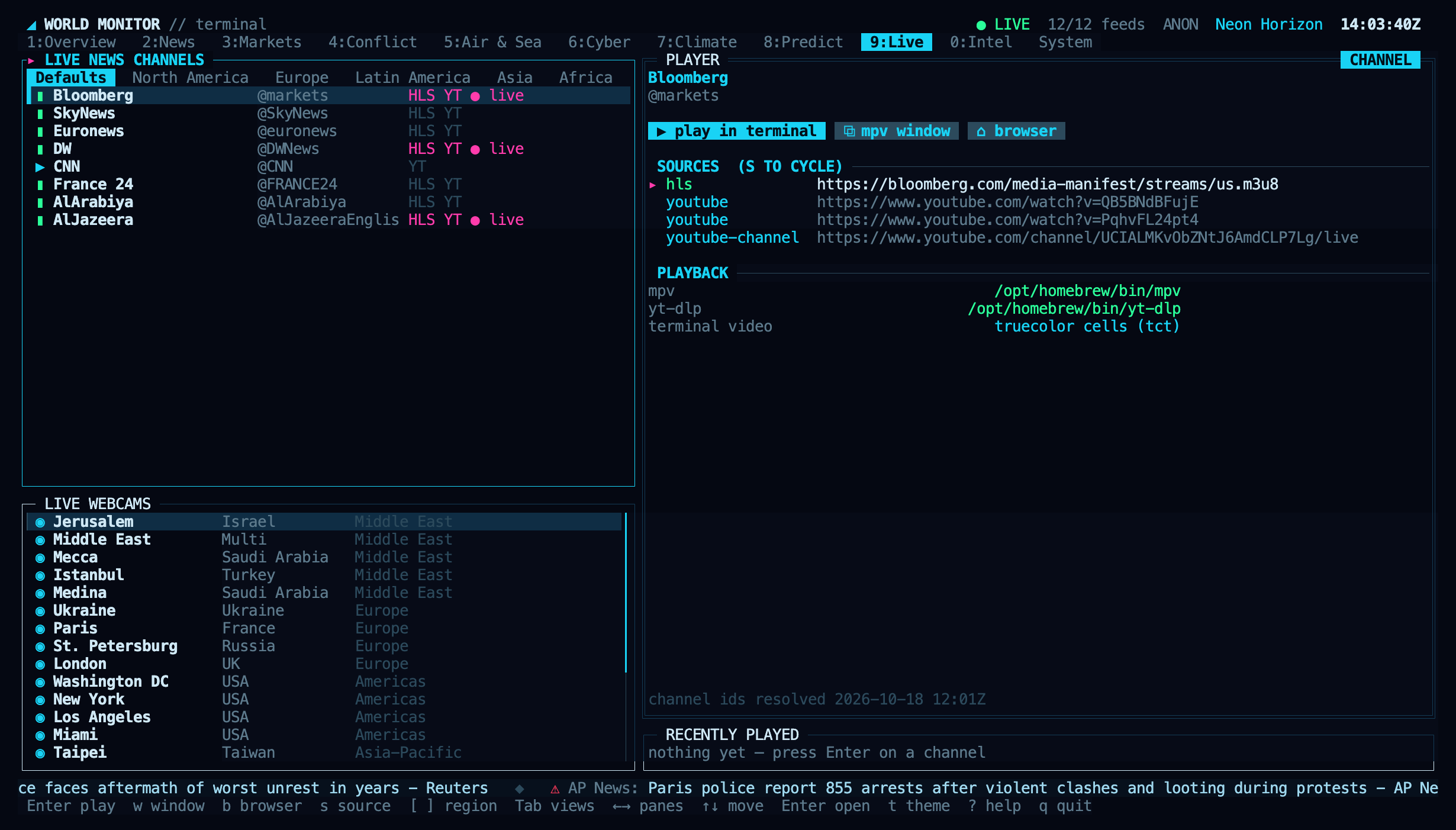This screenshot has height=830, width=1456.
Task: Select the Defaults region filter
Action: pos(71,78)
